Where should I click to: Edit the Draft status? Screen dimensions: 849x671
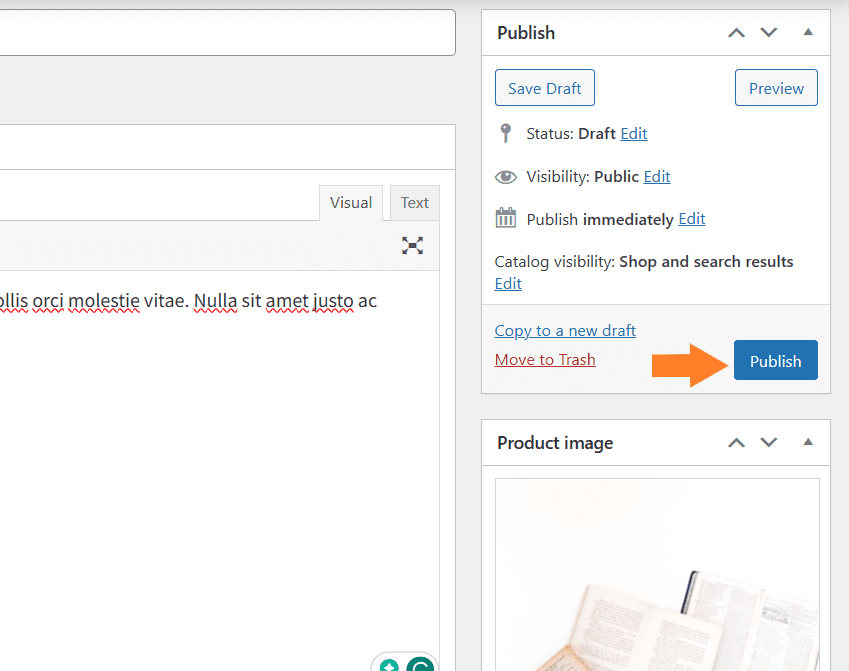[x=634, y=133]
